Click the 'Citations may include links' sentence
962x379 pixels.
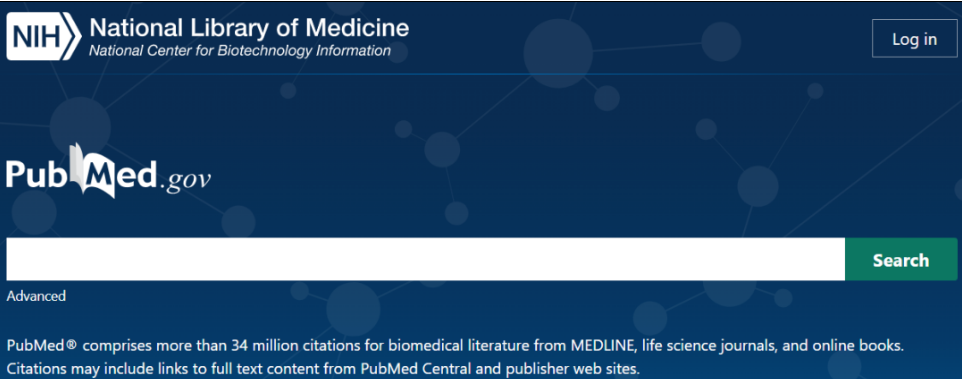coord(323,370)
